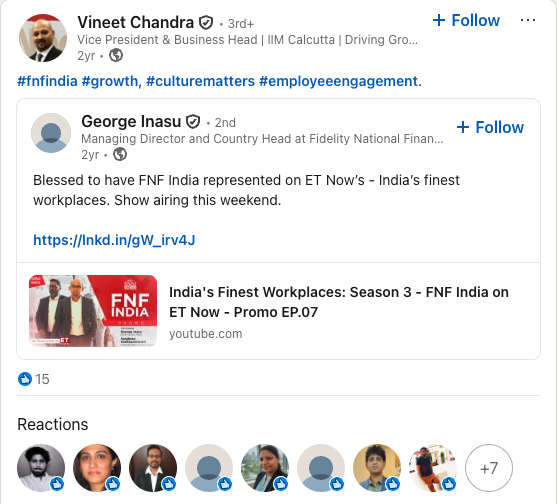Open the lnkd.in/gW_irv4J link

coord(114,240)
